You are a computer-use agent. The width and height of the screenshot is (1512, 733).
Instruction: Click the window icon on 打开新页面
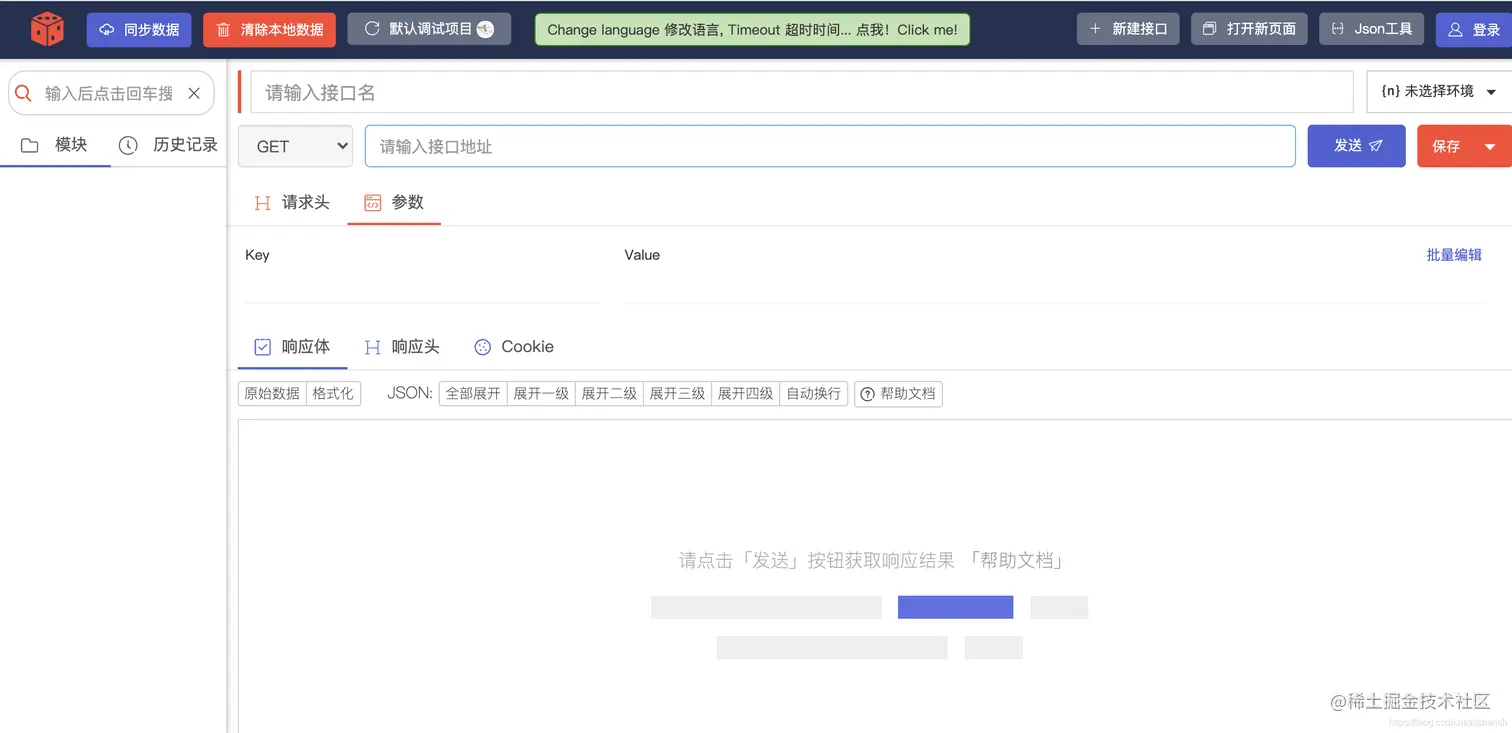1210,29
